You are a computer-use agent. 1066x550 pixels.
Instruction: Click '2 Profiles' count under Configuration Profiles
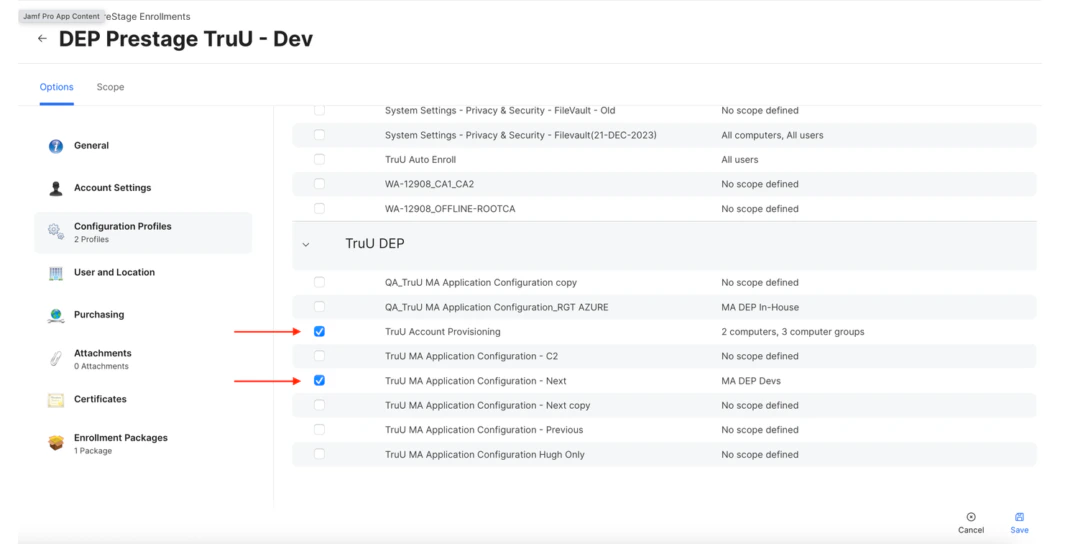[x=91, y=239]
